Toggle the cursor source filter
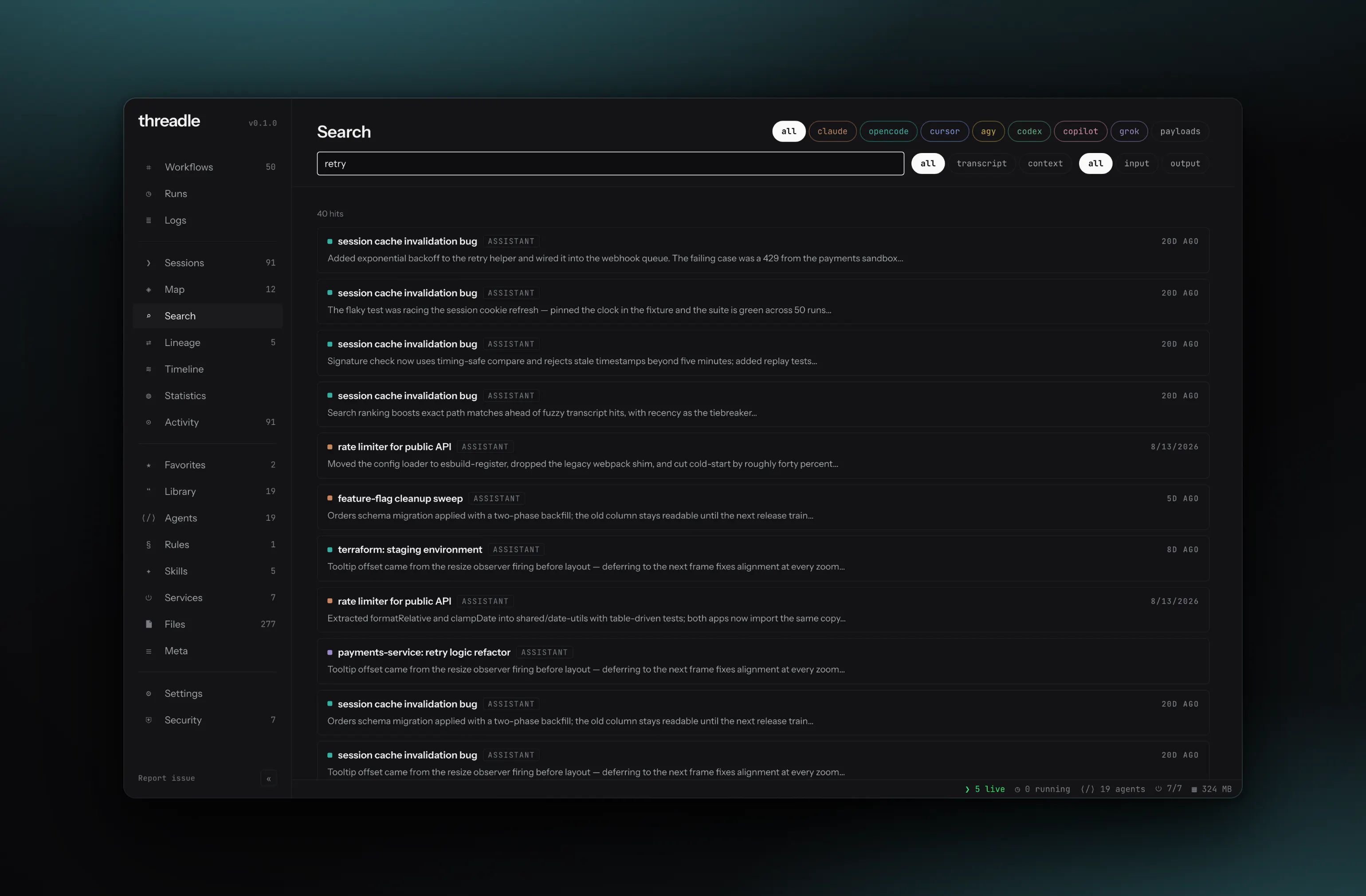1366x896 pixels. click(x=945, y=131)
